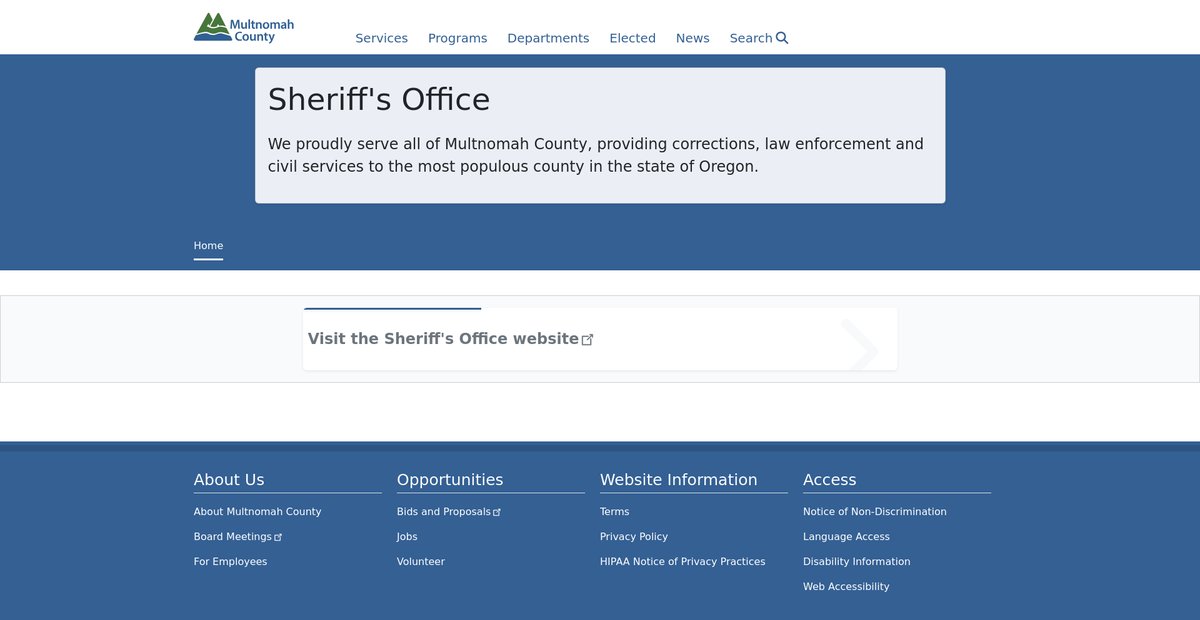Screen dimensions: 1200x620
Task: Open Search in the top navigation
Action: [759, 38]
